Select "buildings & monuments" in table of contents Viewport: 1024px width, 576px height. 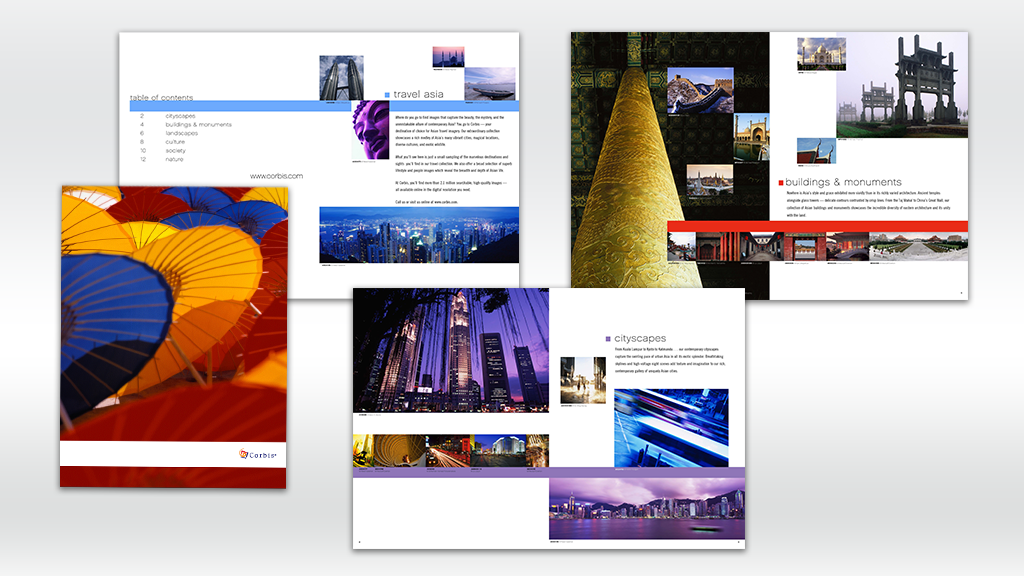[x=198, y=124]
